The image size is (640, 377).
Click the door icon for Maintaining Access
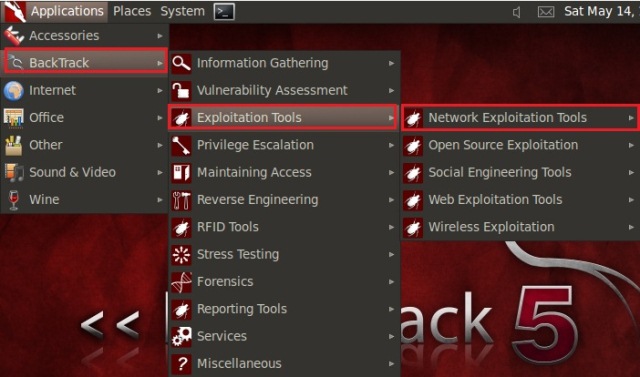(181, 173)
